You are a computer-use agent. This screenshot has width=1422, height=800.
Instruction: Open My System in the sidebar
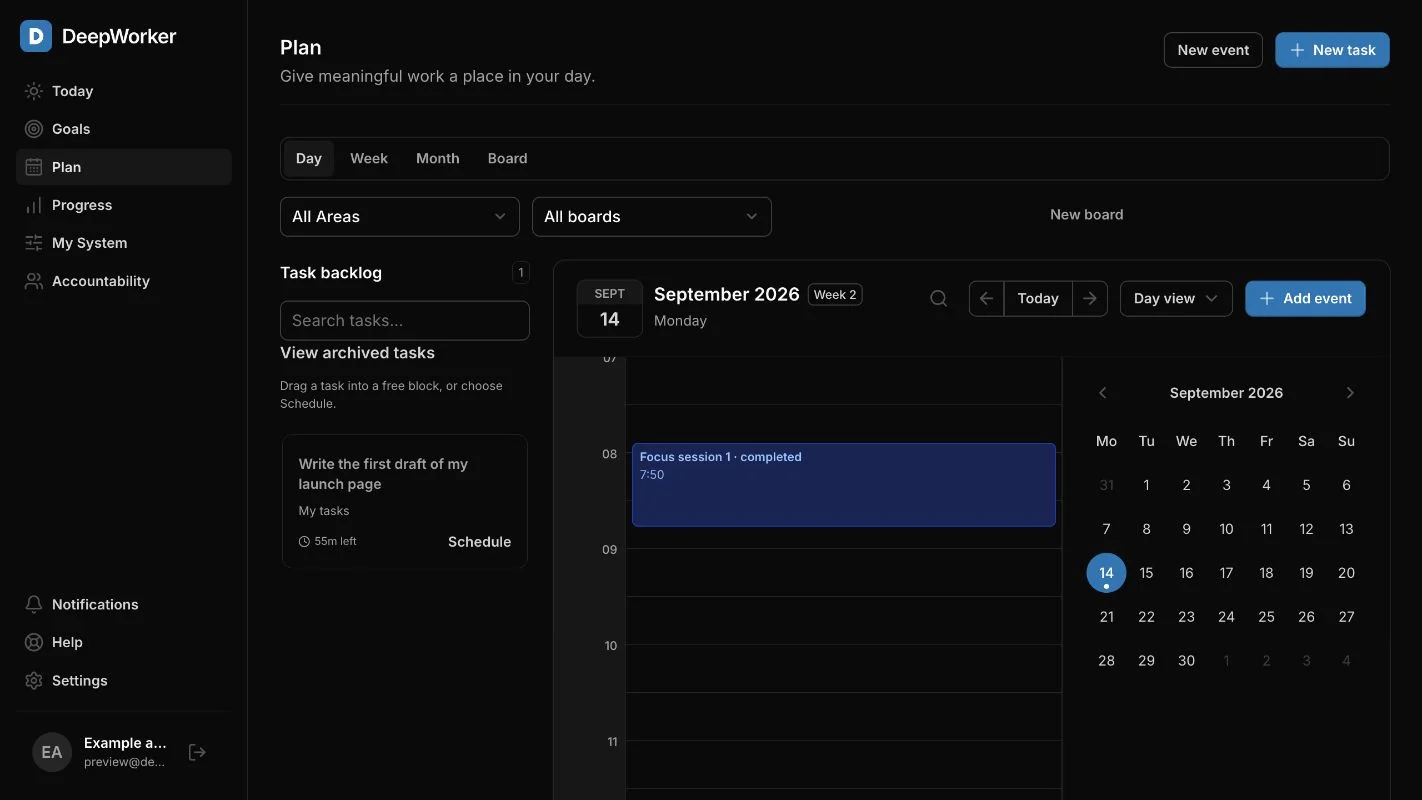point(124,243)
